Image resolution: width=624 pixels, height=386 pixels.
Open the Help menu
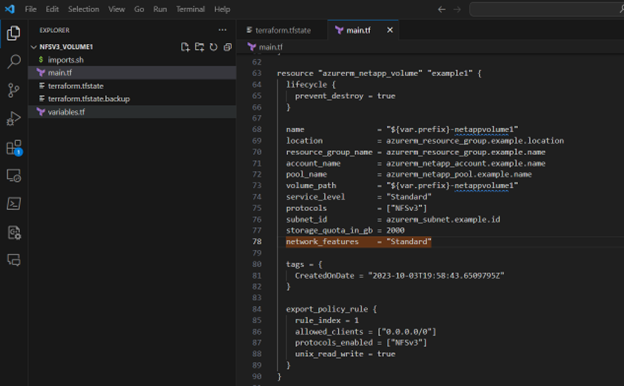click(x=222, y=9)
